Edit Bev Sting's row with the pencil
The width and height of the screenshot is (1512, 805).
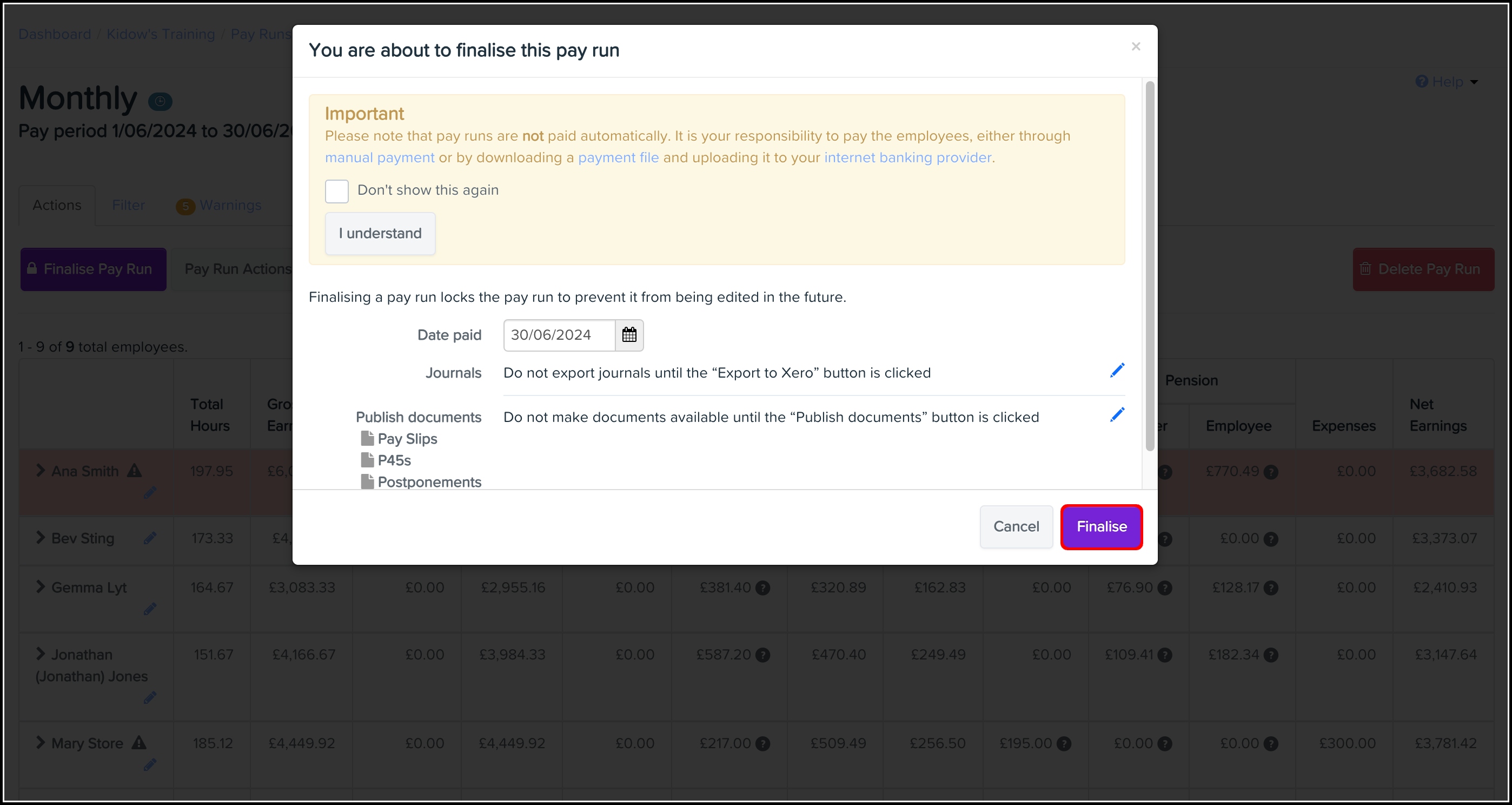point(150,538)
